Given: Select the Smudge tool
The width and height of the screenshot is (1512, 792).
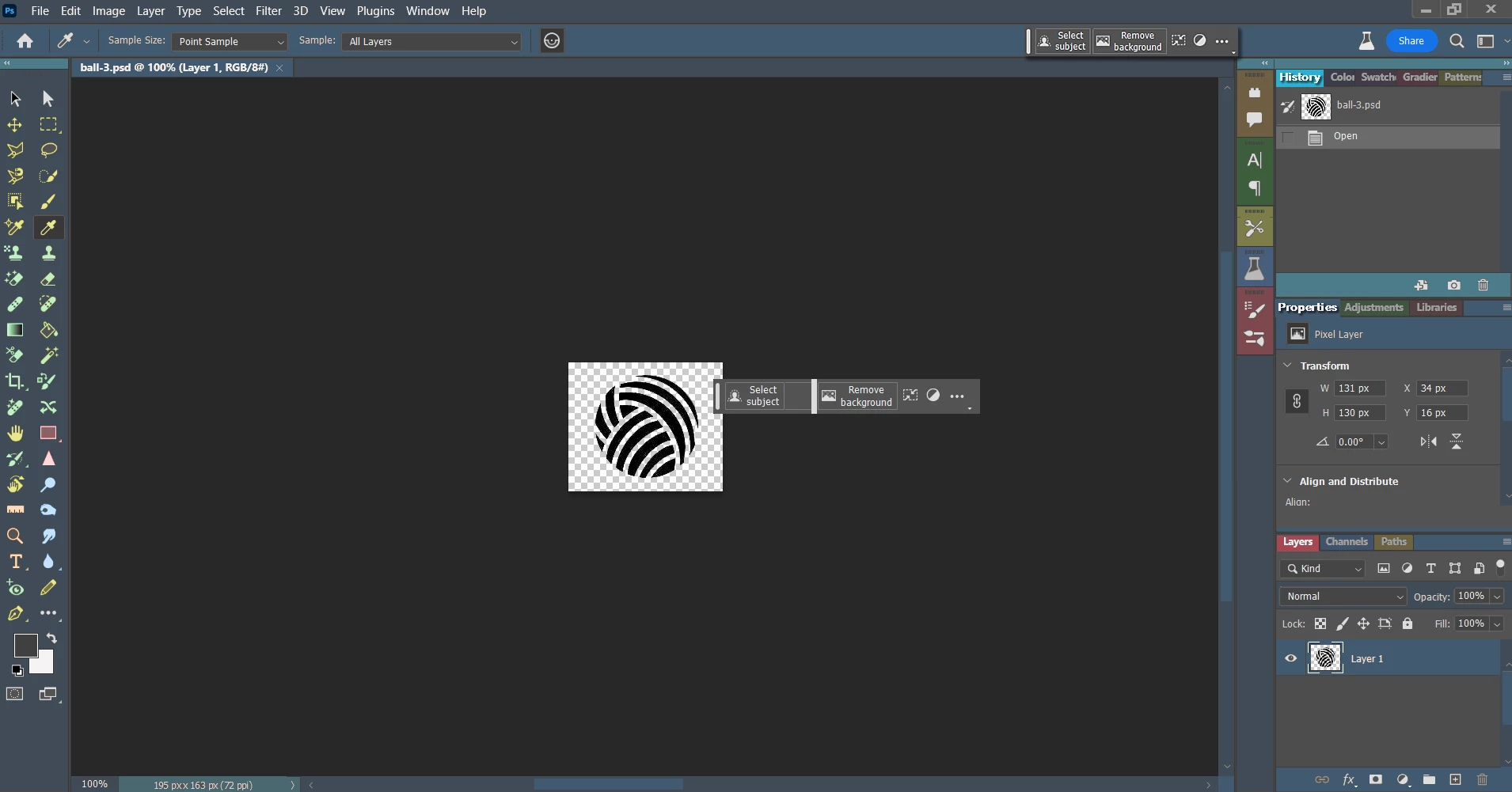Looking at the screenshot, I should pos(48,536).
